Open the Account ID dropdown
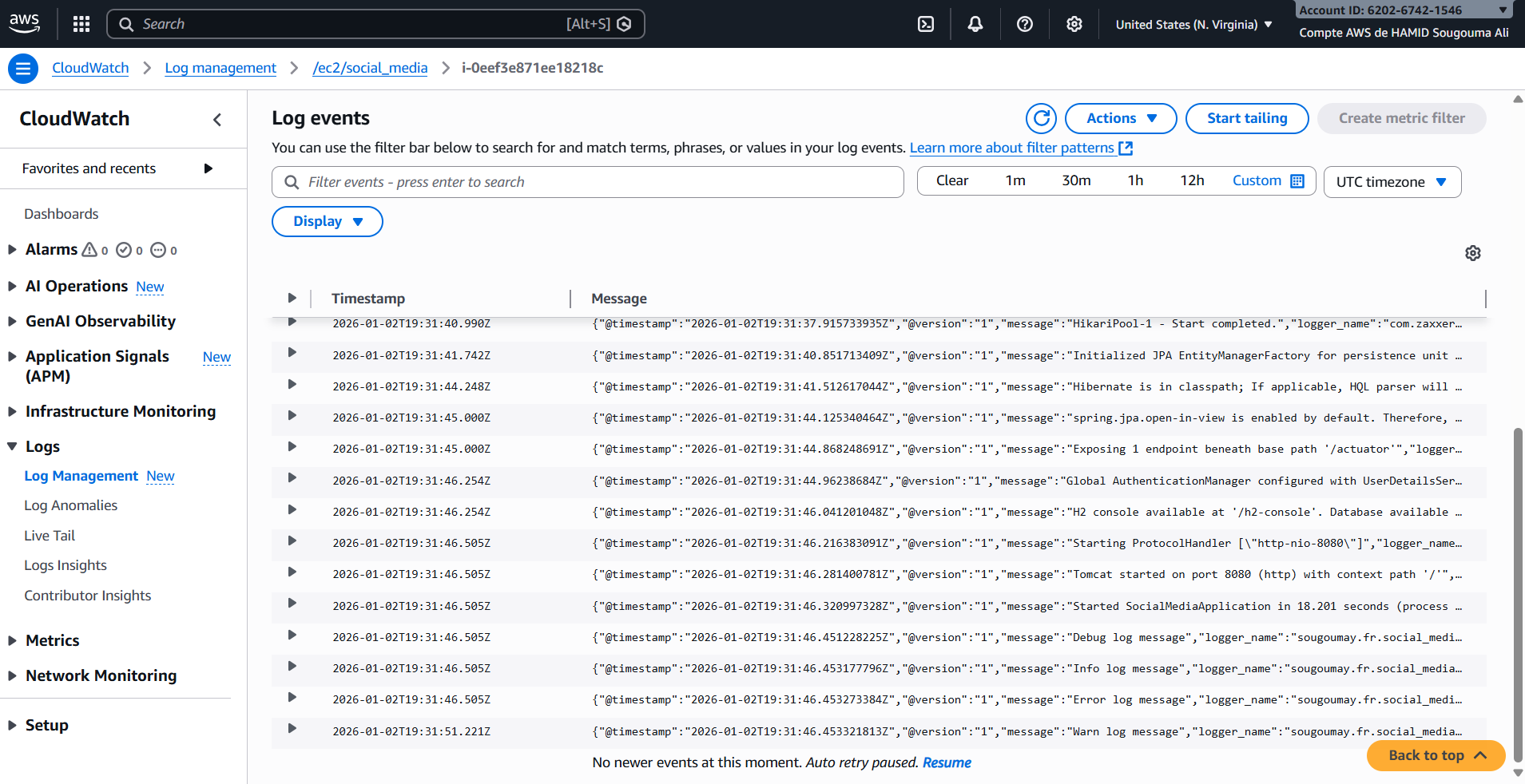Screen dimensions: 1525x784 pyautogui.click(x=1404, y=10)
